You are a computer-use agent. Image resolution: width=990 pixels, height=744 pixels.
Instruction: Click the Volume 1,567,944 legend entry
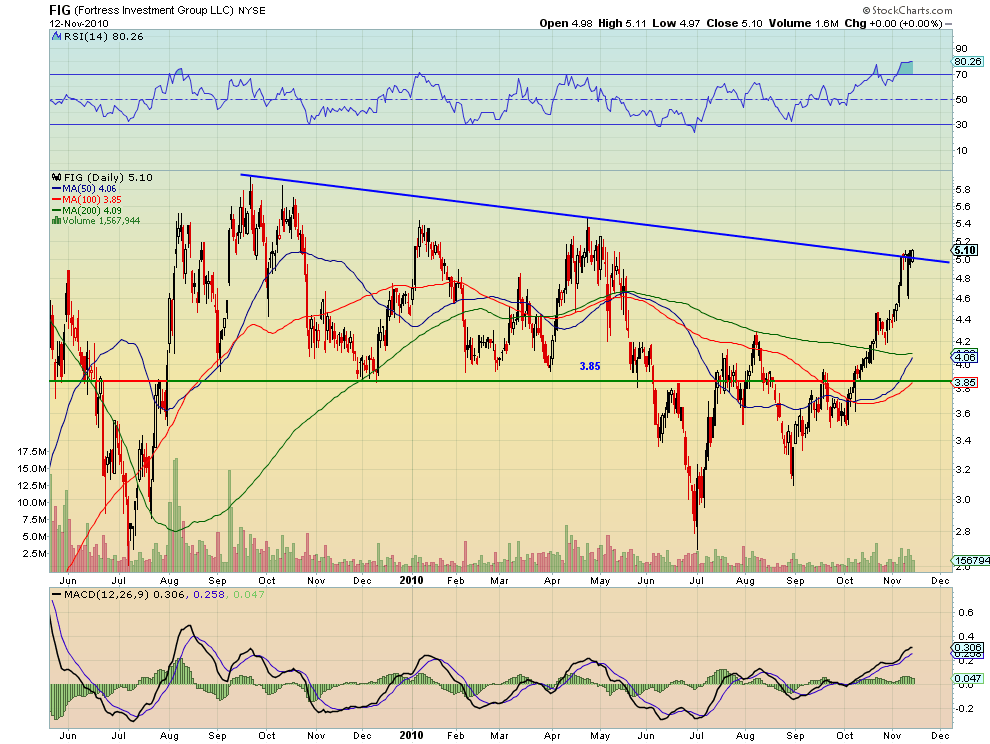(96, 220)
